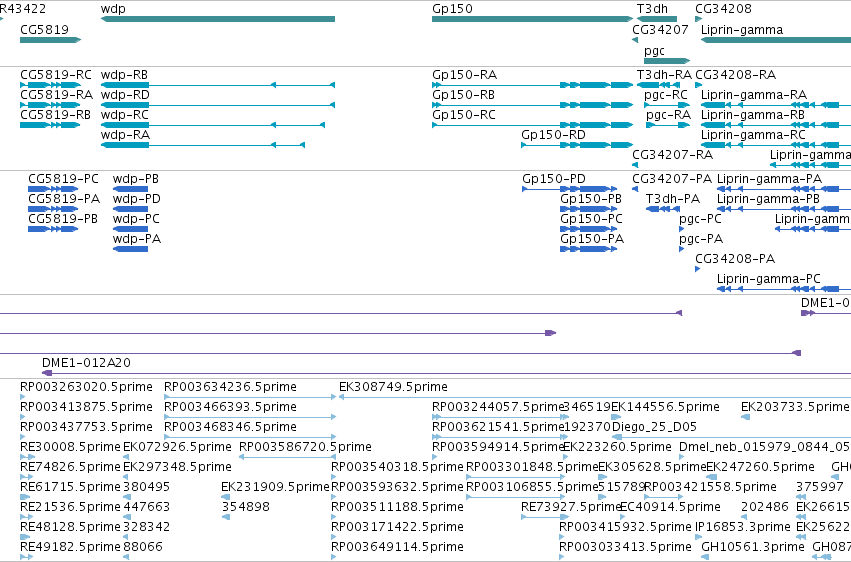The height and width of the screenshot is (562, 851).
Task: Select the pgc gene label
Action: [x=654, y=51]
